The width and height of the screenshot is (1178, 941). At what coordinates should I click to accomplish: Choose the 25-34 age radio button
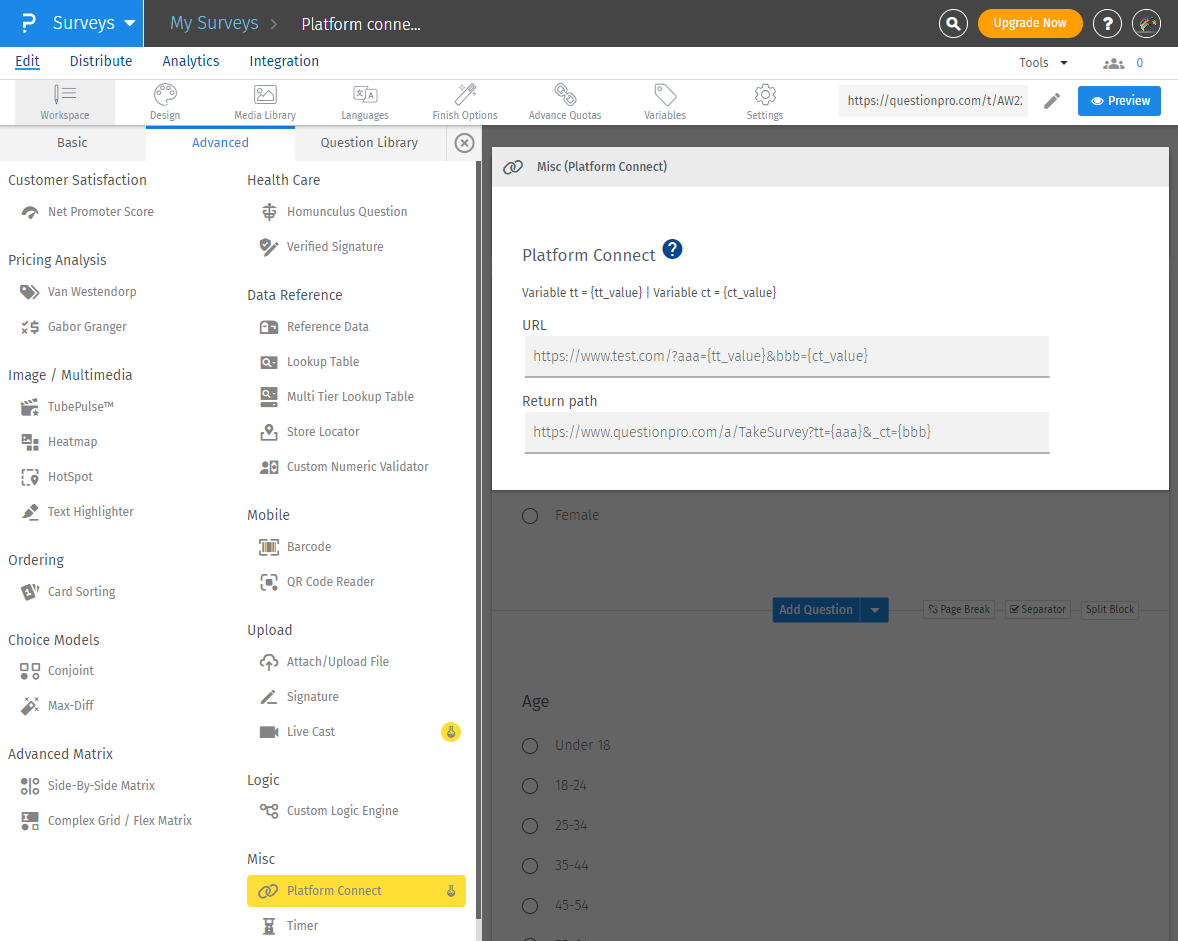tap(530, 826)
